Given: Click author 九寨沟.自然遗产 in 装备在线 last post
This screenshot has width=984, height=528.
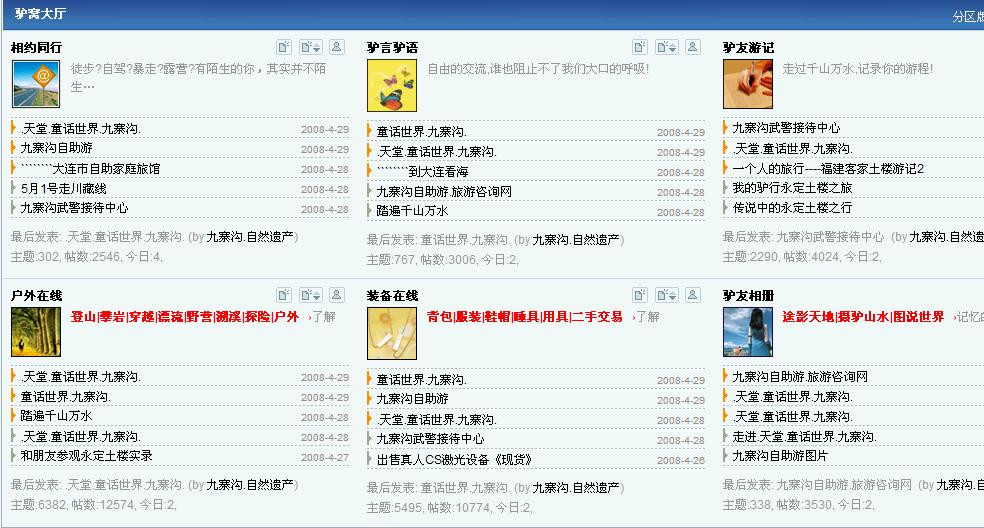Looking at the screenshot, I should click(x=576, y=488).
